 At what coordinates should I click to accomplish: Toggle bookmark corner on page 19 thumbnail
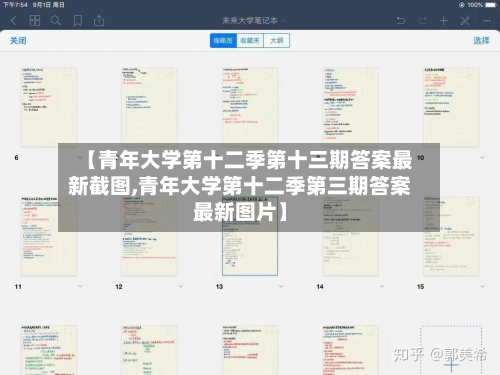(371, 330)
